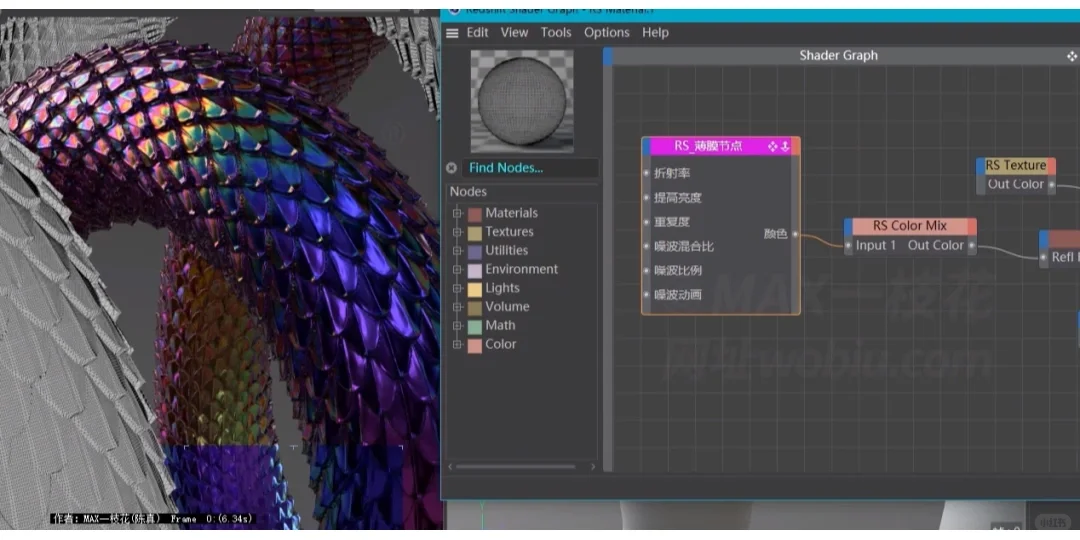Select the Math category color swatch

click(x=475, y=326)
